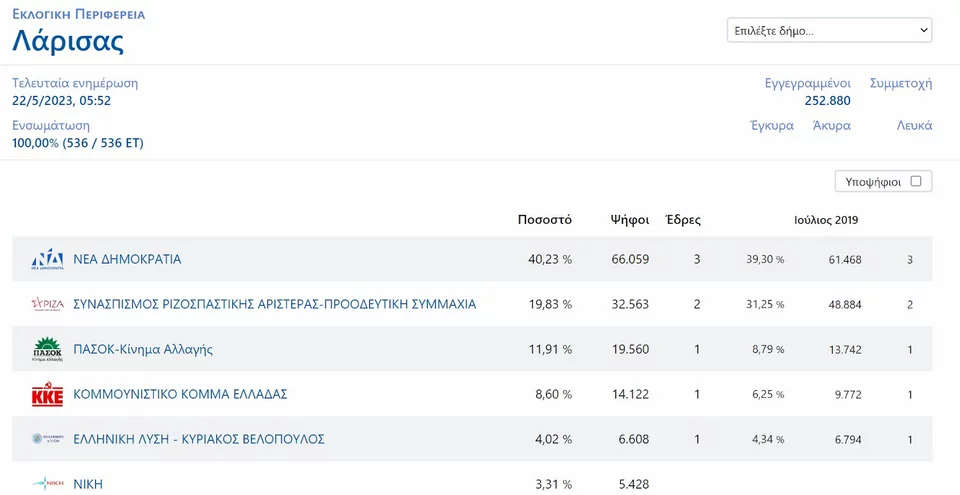Viewport: 960px width, 495px height.
Task: Click the 9.772 2019 votes cell
Action: tap(848, 395)
